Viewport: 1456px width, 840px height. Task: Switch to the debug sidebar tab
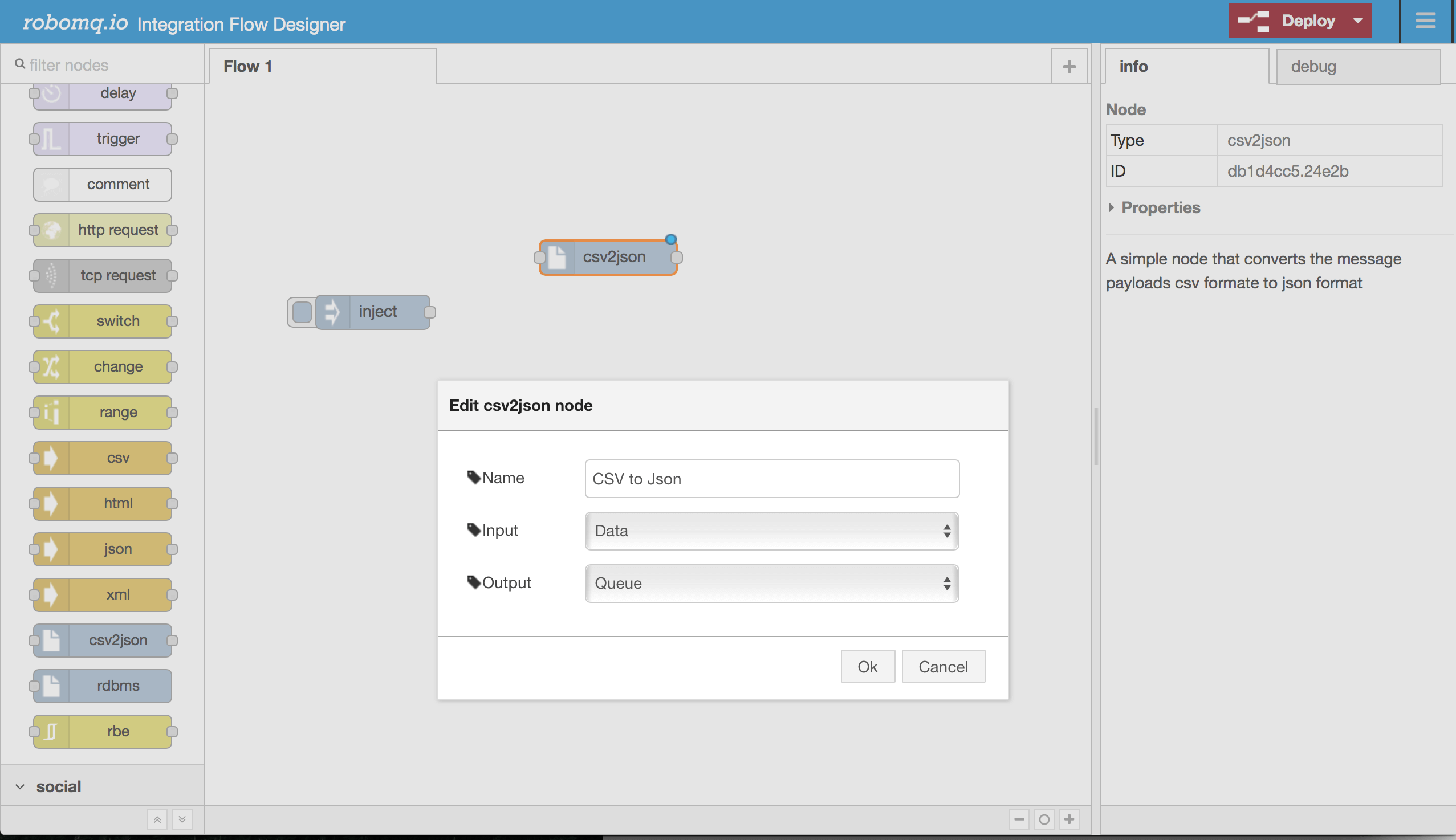point(1358,66)
